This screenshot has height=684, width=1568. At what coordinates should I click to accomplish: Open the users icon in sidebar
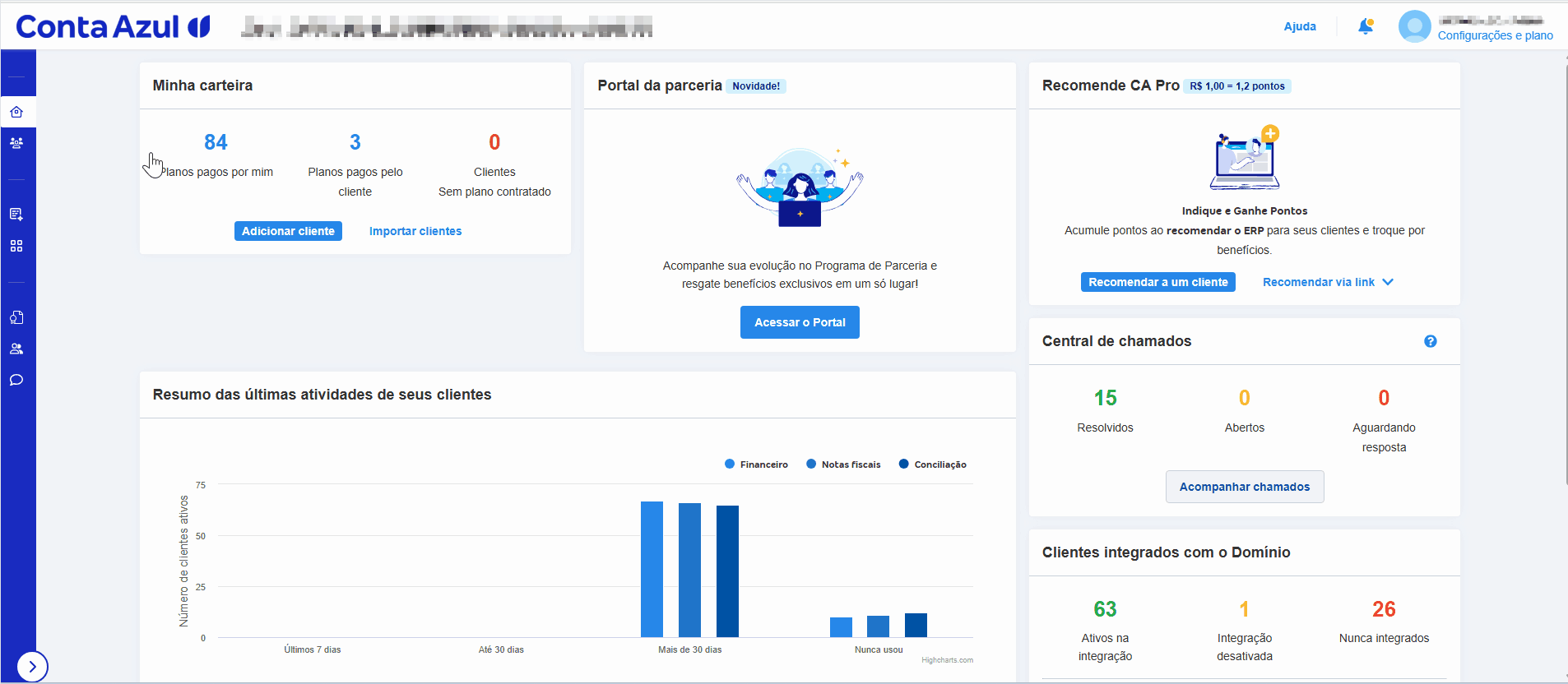(x=16, y=349)
